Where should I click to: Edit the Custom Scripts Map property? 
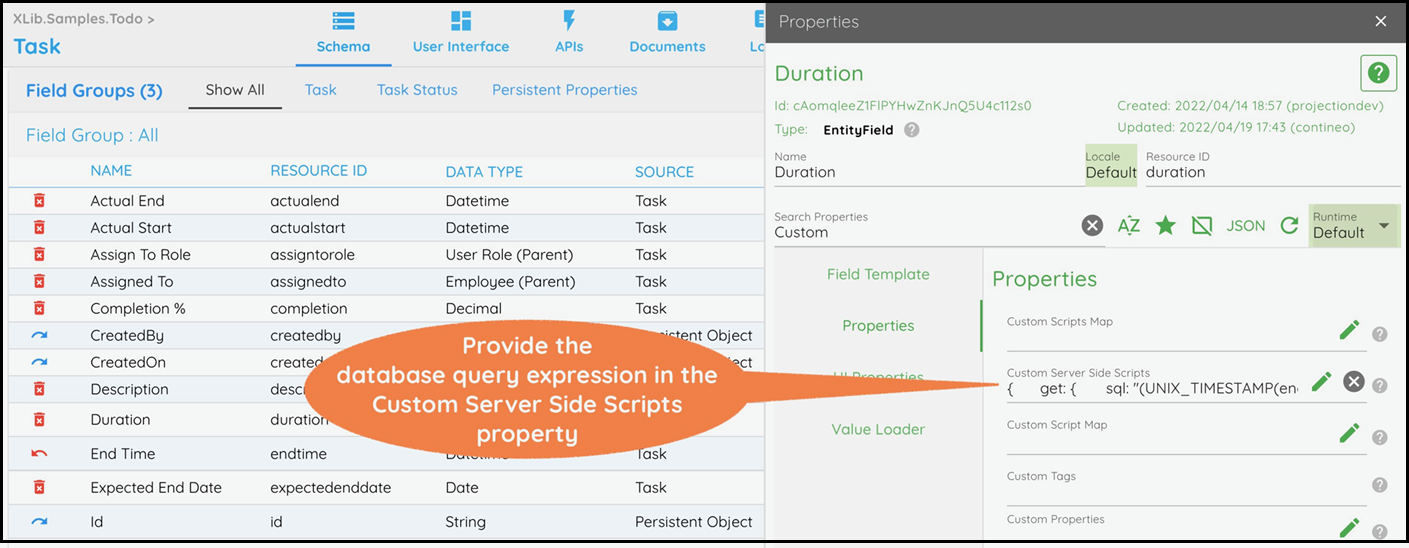pos(1349,330)
